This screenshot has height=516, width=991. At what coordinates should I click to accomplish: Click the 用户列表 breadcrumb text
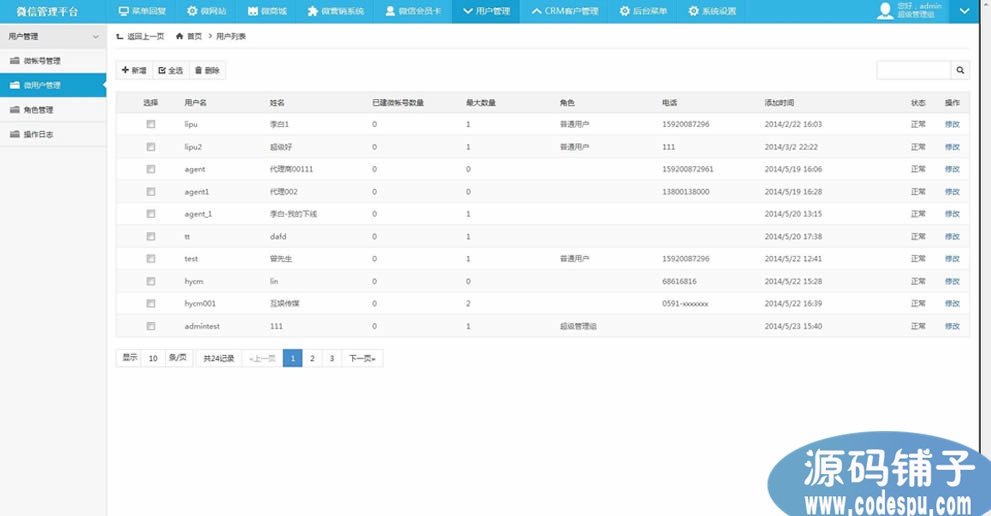click(x=231, y=37)
